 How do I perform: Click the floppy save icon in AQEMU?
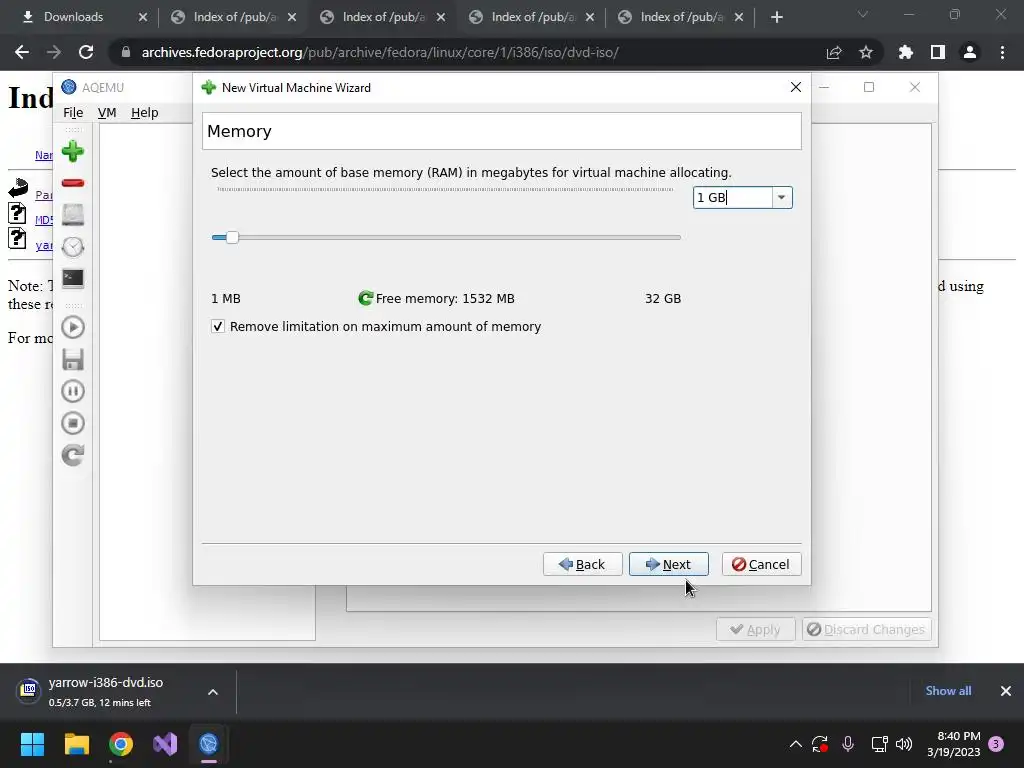(x=72, y=359)
